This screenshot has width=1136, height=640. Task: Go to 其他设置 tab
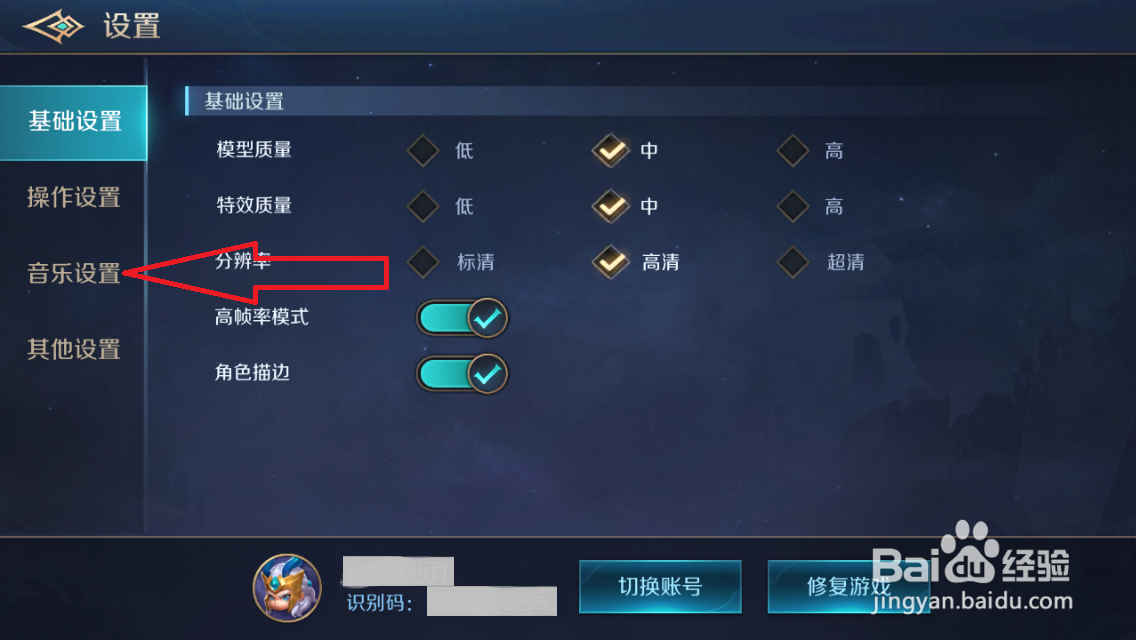(74, 349)
